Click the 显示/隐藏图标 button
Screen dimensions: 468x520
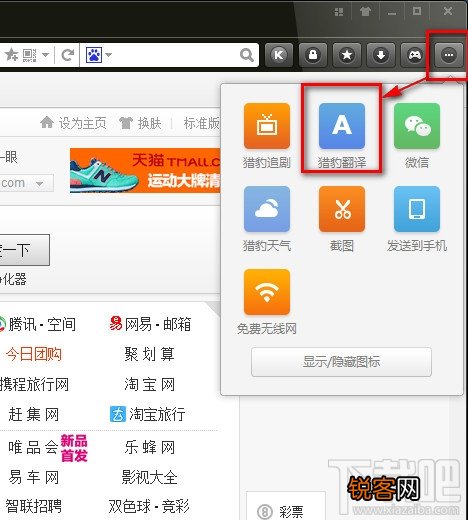341,362
